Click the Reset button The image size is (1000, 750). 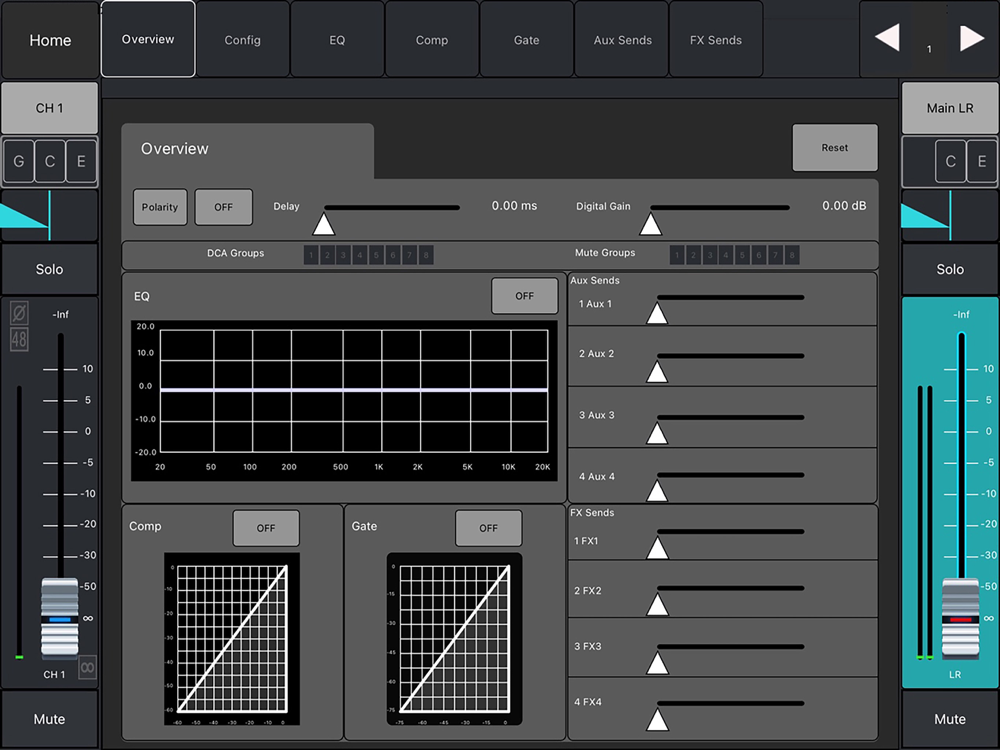pos(835,147)
